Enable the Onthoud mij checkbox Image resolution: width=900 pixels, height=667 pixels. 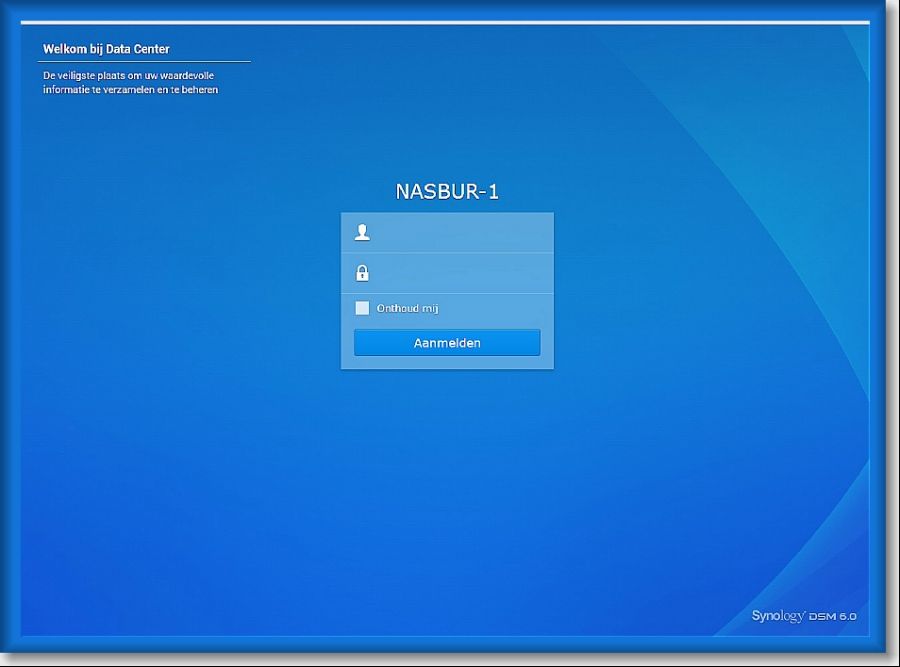[362, 308]
